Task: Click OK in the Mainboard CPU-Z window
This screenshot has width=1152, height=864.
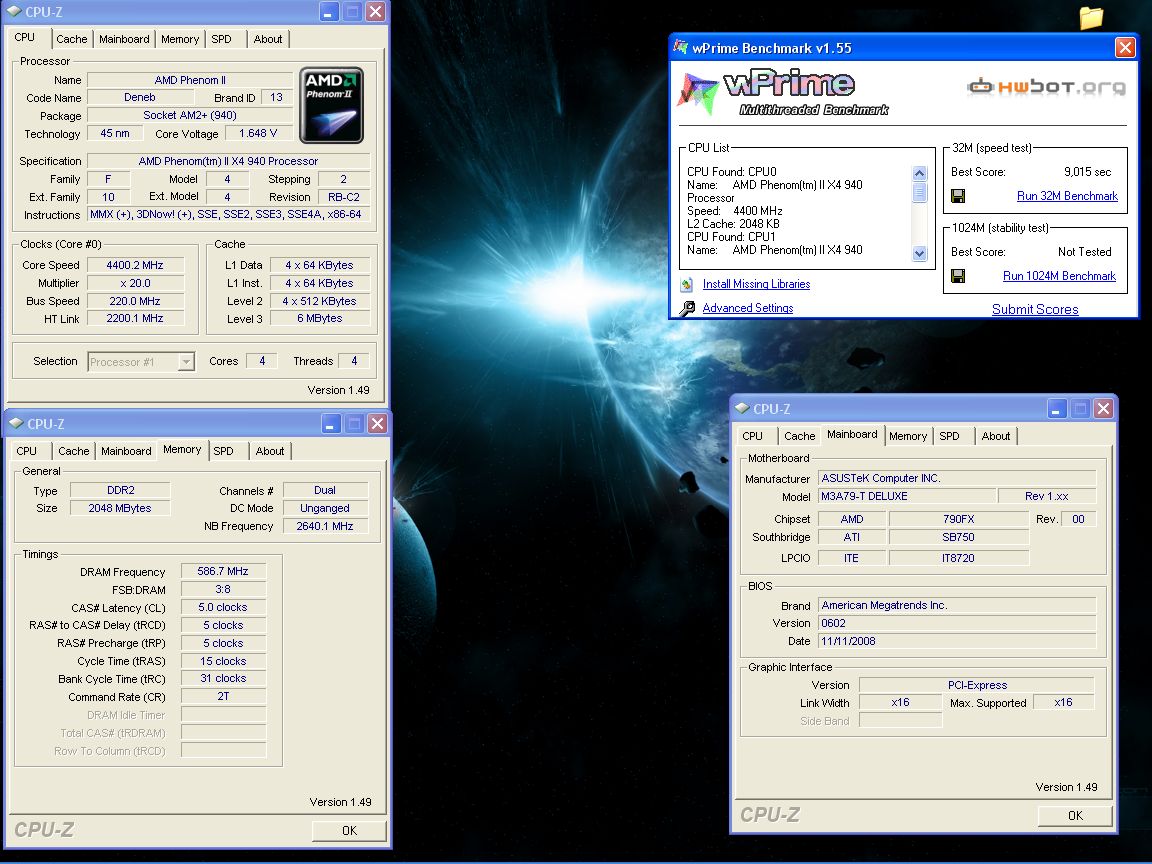Action: click(x=1075, y=816)
